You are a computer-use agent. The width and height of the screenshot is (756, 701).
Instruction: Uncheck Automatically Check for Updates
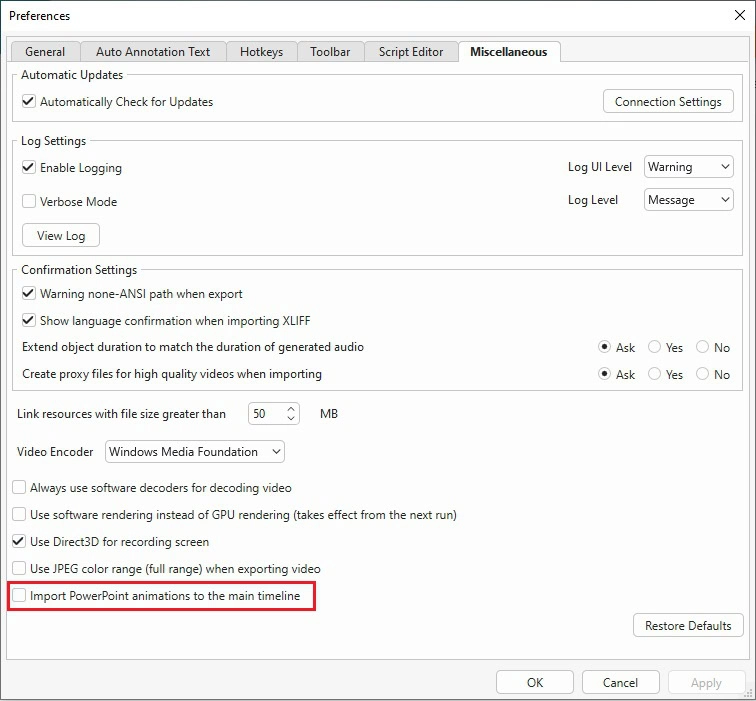coord(29,102)
